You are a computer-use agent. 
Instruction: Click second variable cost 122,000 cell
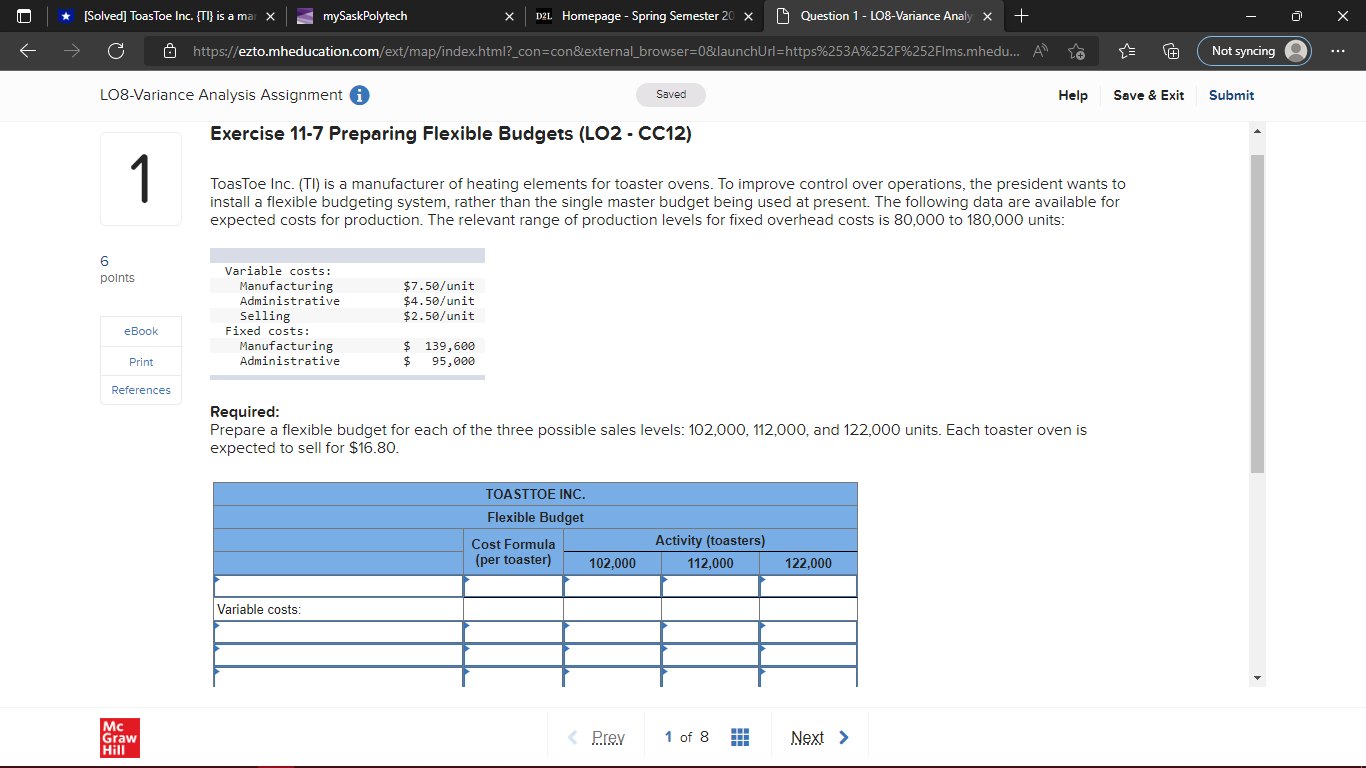(x=808, y=655)
